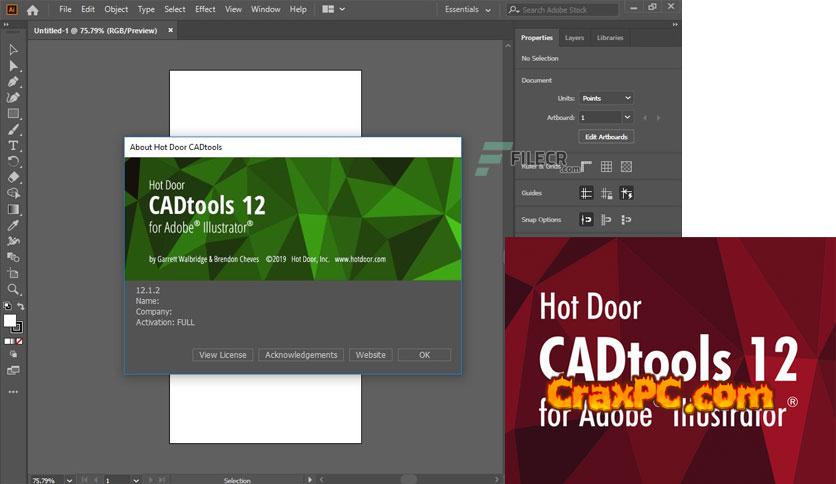
Task: Click the Edit Artboards button
Action: tap(606, 137)
